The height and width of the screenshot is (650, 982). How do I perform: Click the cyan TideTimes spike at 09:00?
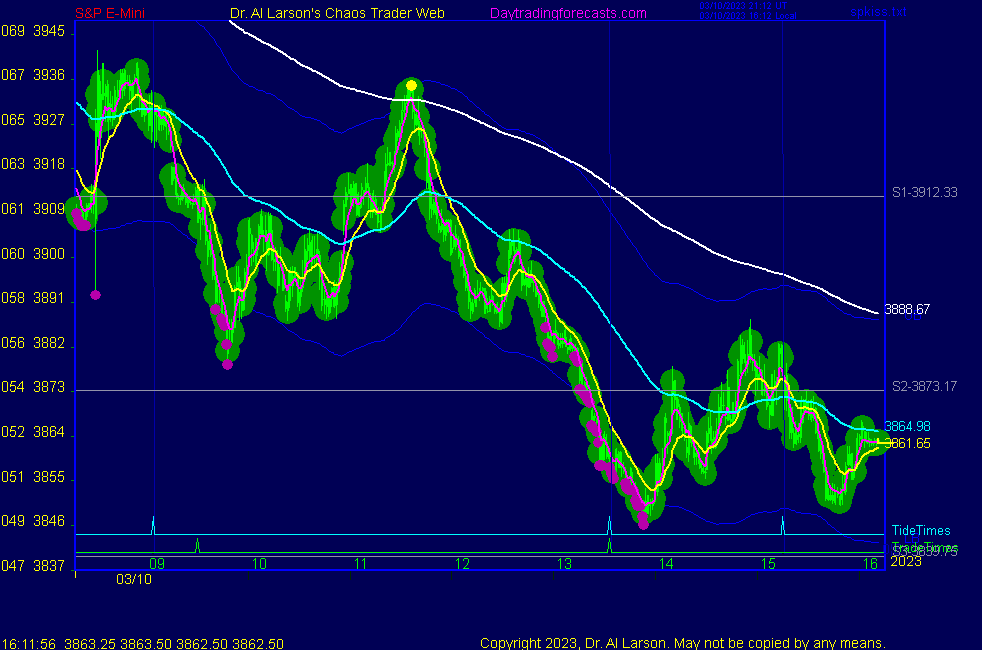(153, 525)
